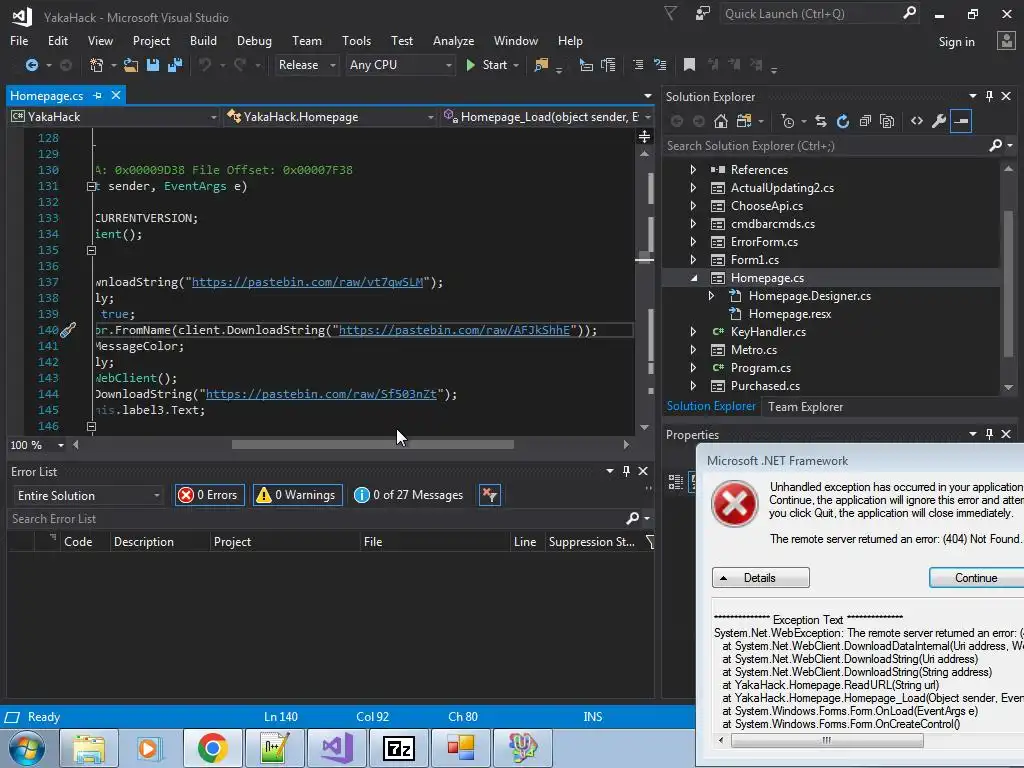Click the editor horizontal scrollbar thumb
The height and width of the screenshot is (768, 1024).
click(372, 445)
